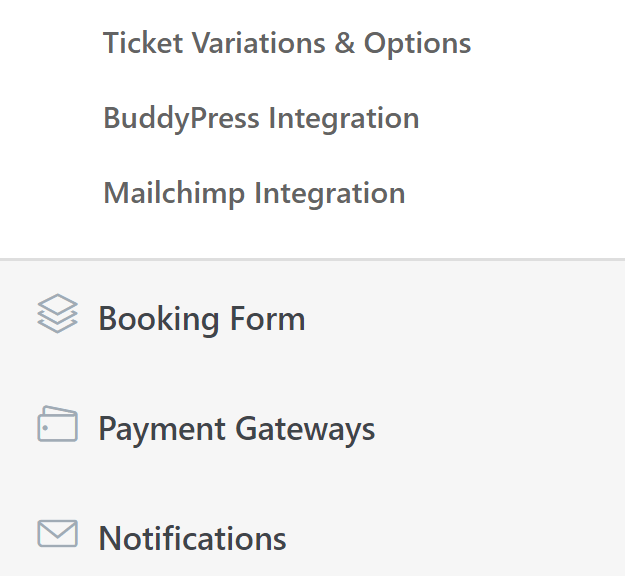Click the envelope icon beside Notifications

pyautogui.click(x=57, y=533)
